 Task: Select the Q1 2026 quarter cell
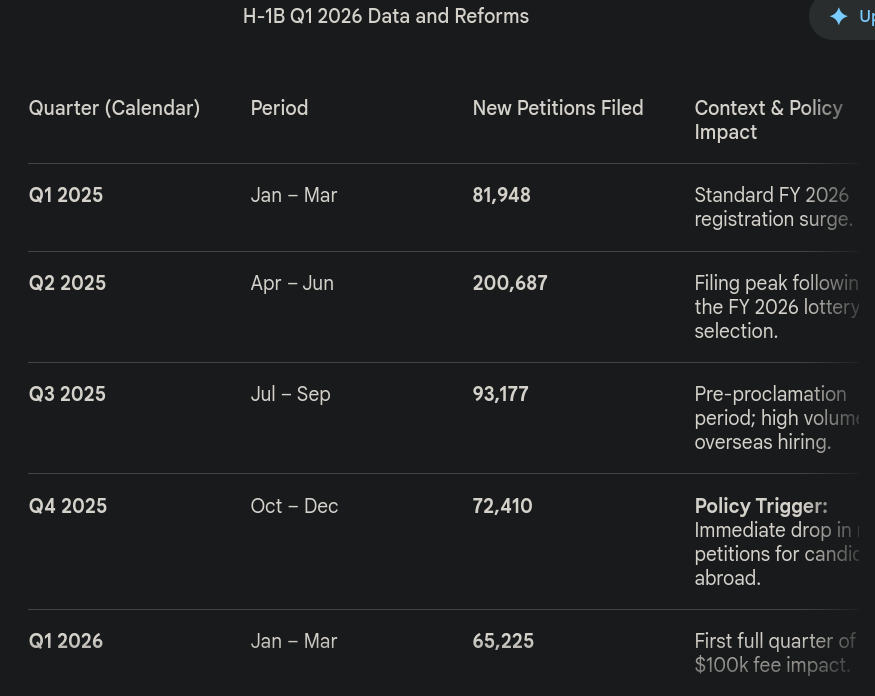[66, 642]
